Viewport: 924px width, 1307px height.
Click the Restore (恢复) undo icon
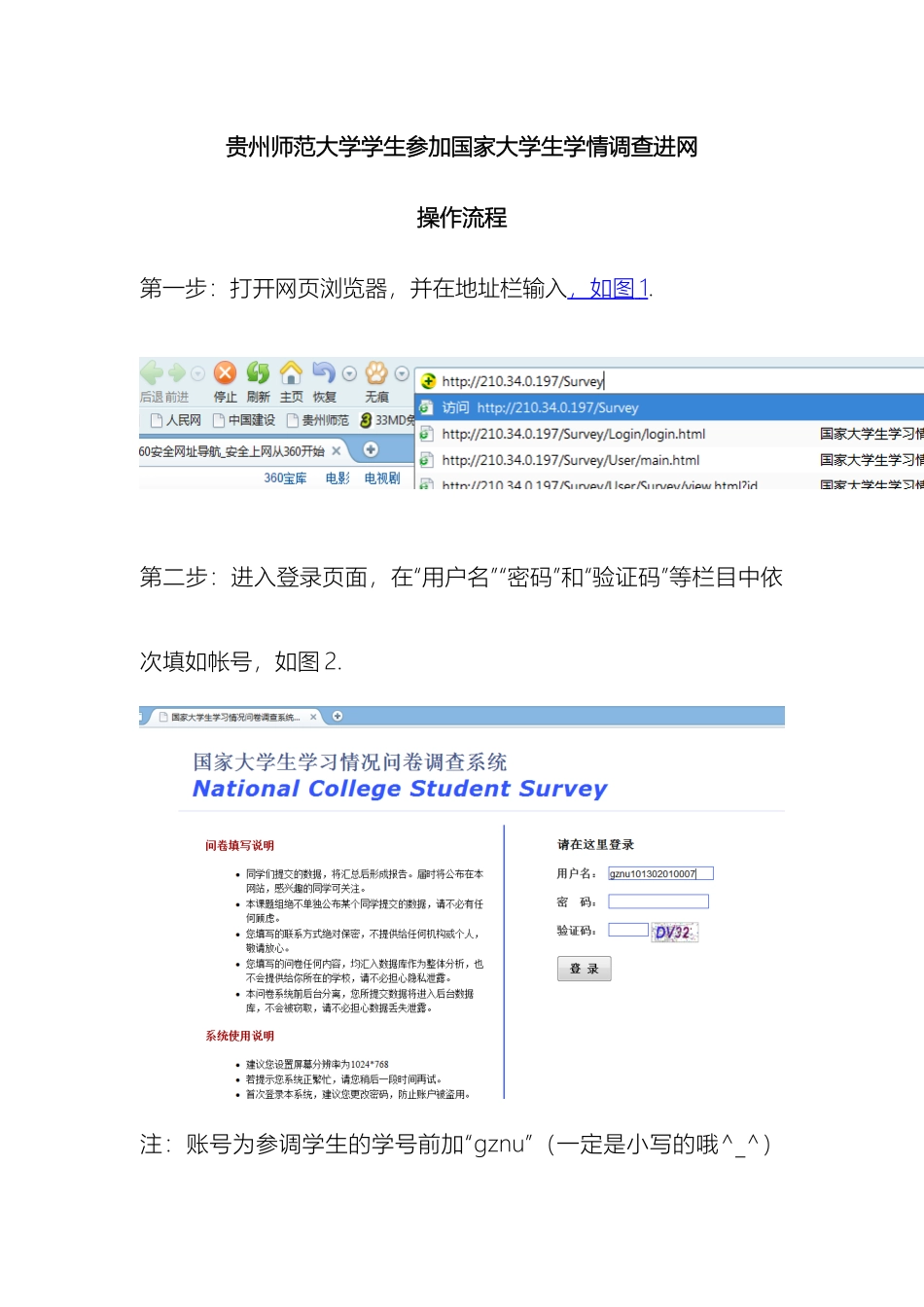[x=323, y=372]
